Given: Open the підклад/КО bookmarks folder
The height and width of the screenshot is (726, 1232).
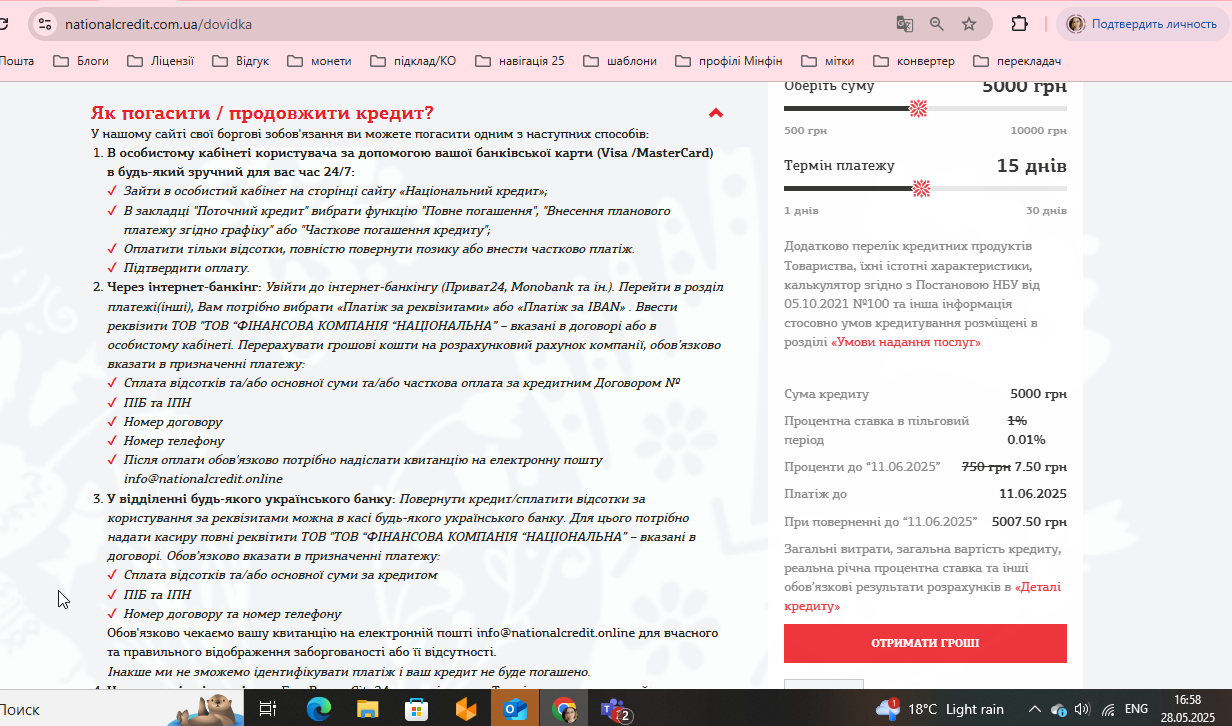Looking at the screenshot, I should 413,61.
